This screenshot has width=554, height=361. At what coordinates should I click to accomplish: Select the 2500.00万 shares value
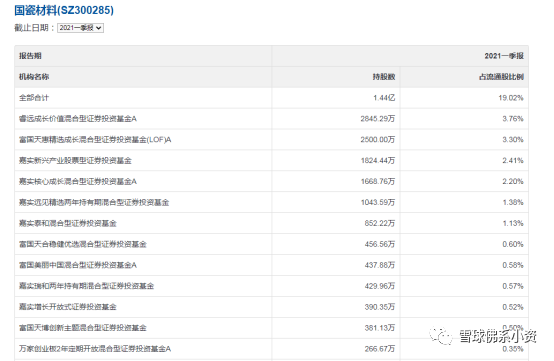(378, 140)
